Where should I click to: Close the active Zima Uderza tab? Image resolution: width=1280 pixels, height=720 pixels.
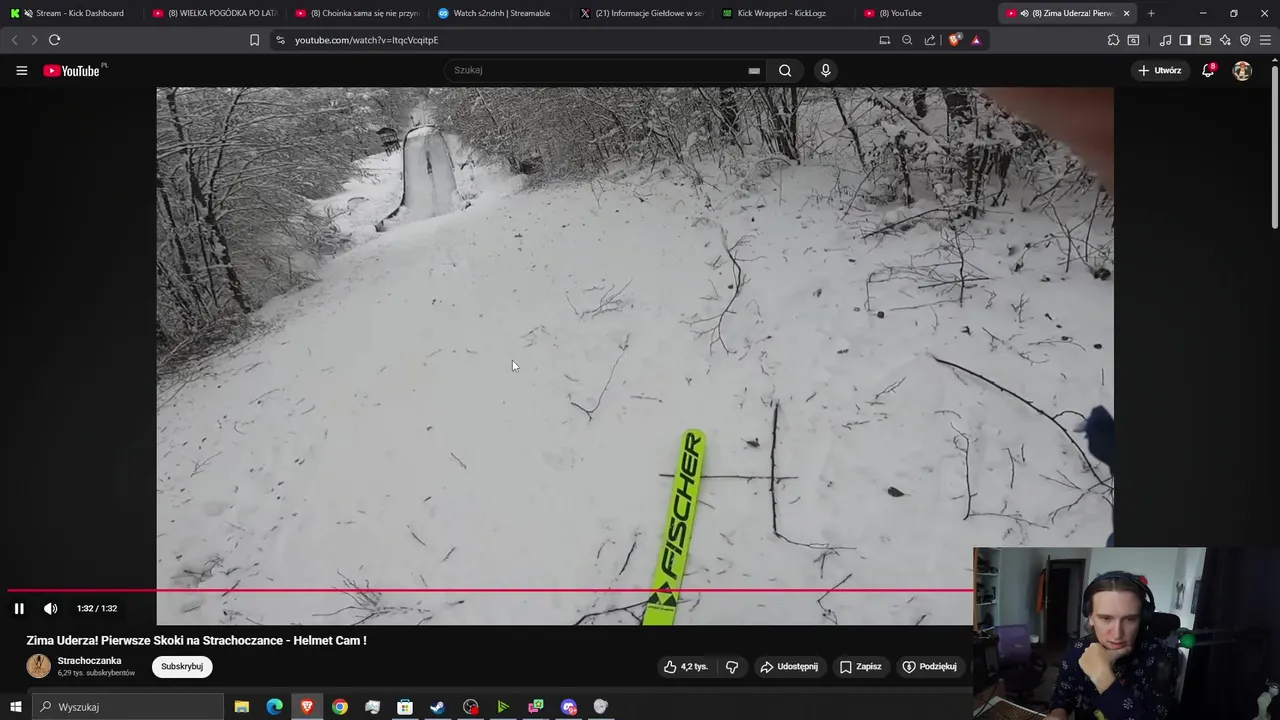point(1127,13)
